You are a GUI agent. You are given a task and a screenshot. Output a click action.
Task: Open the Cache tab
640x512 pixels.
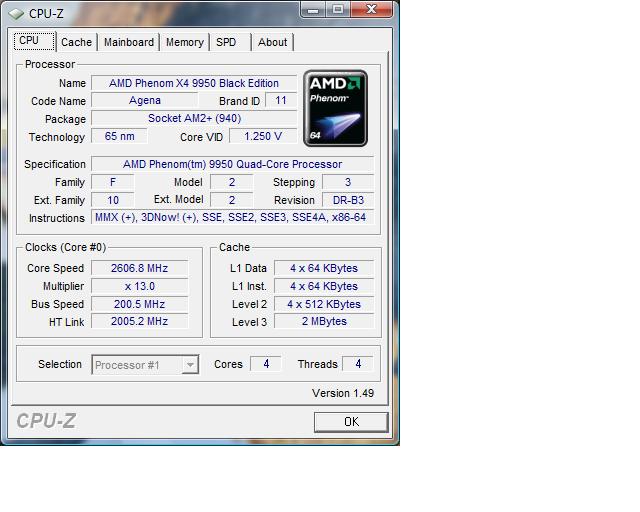pos(76,42)
